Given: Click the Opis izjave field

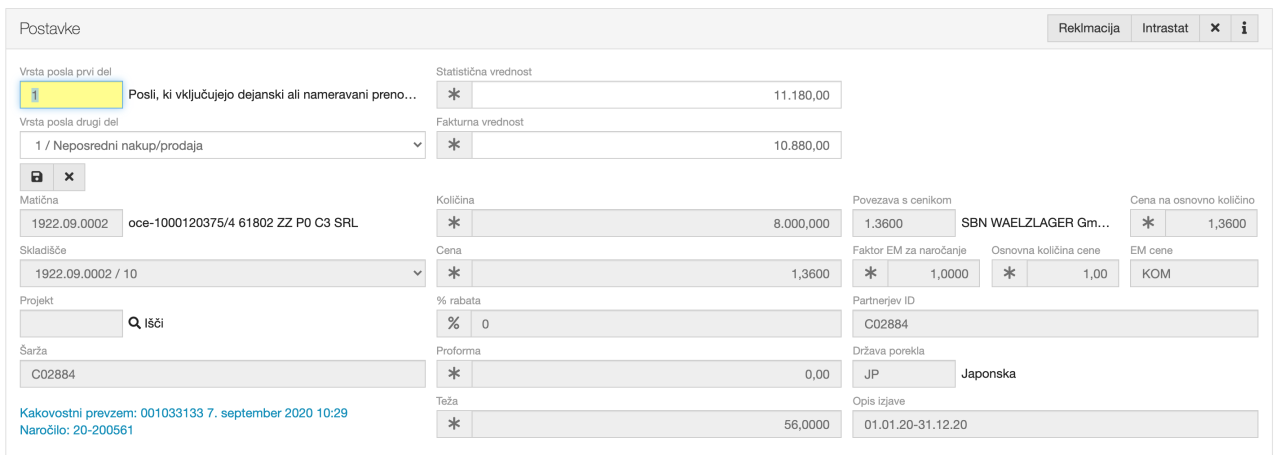Looking at the screenshot, I should (x=1054, y=424).
